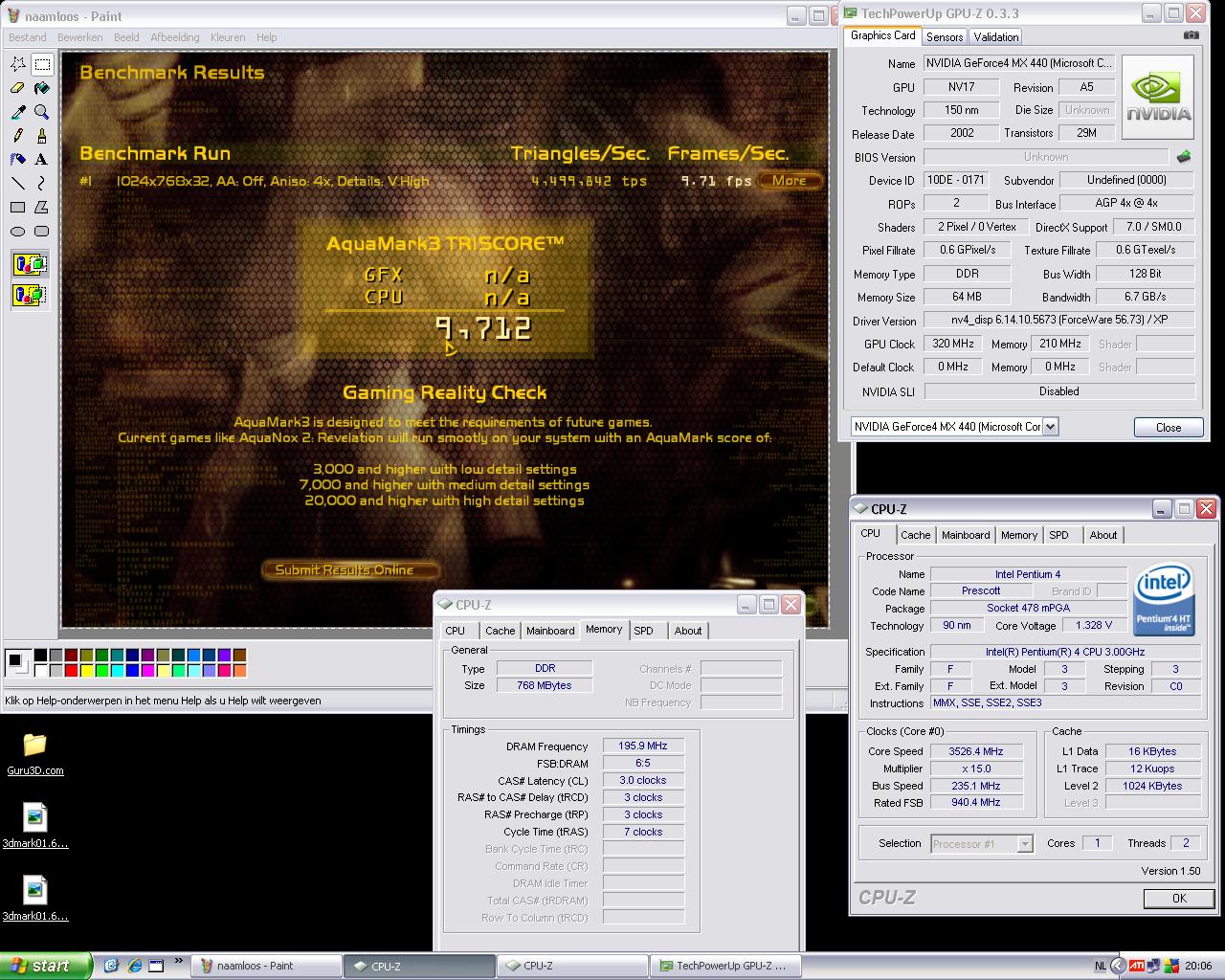Click the network connection tray icon
Screen dimensions: 1225x980
[1154, 966]
